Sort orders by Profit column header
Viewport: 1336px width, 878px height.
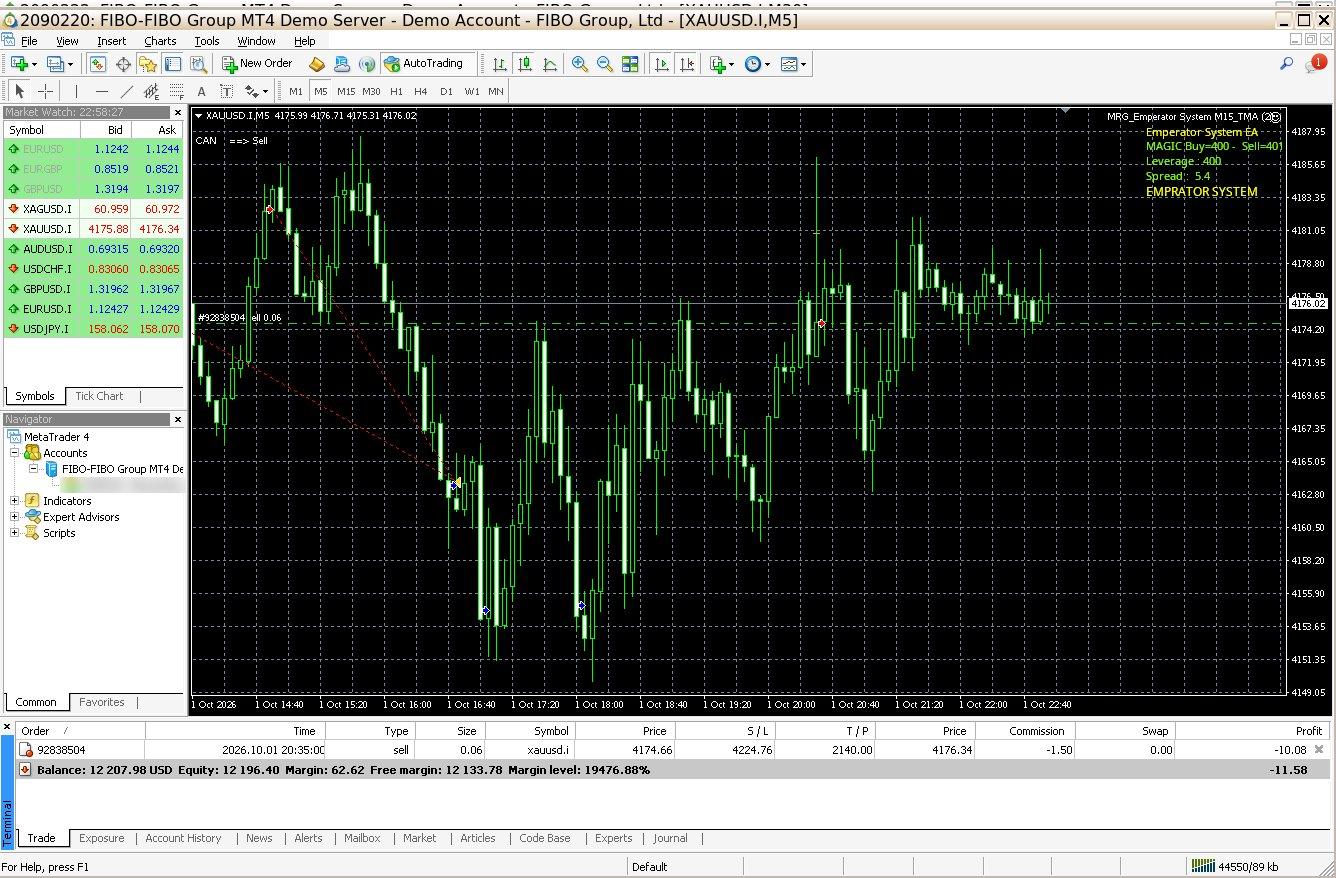[1252, 731]
